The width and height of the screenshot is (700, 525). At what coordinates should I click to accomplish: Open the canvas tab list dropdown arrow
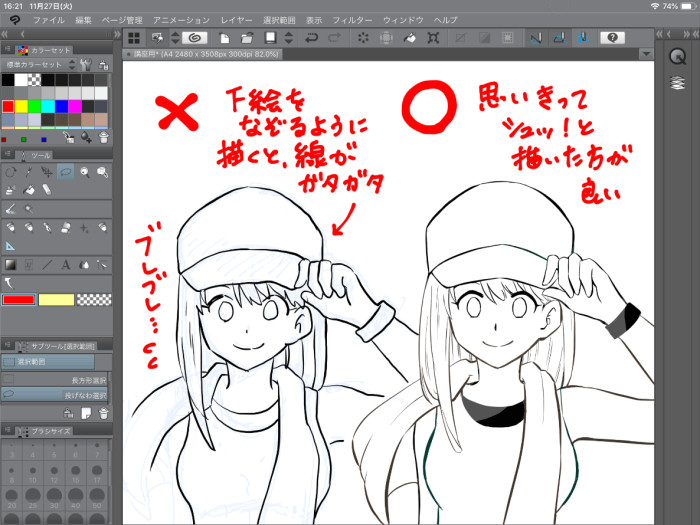646,54
